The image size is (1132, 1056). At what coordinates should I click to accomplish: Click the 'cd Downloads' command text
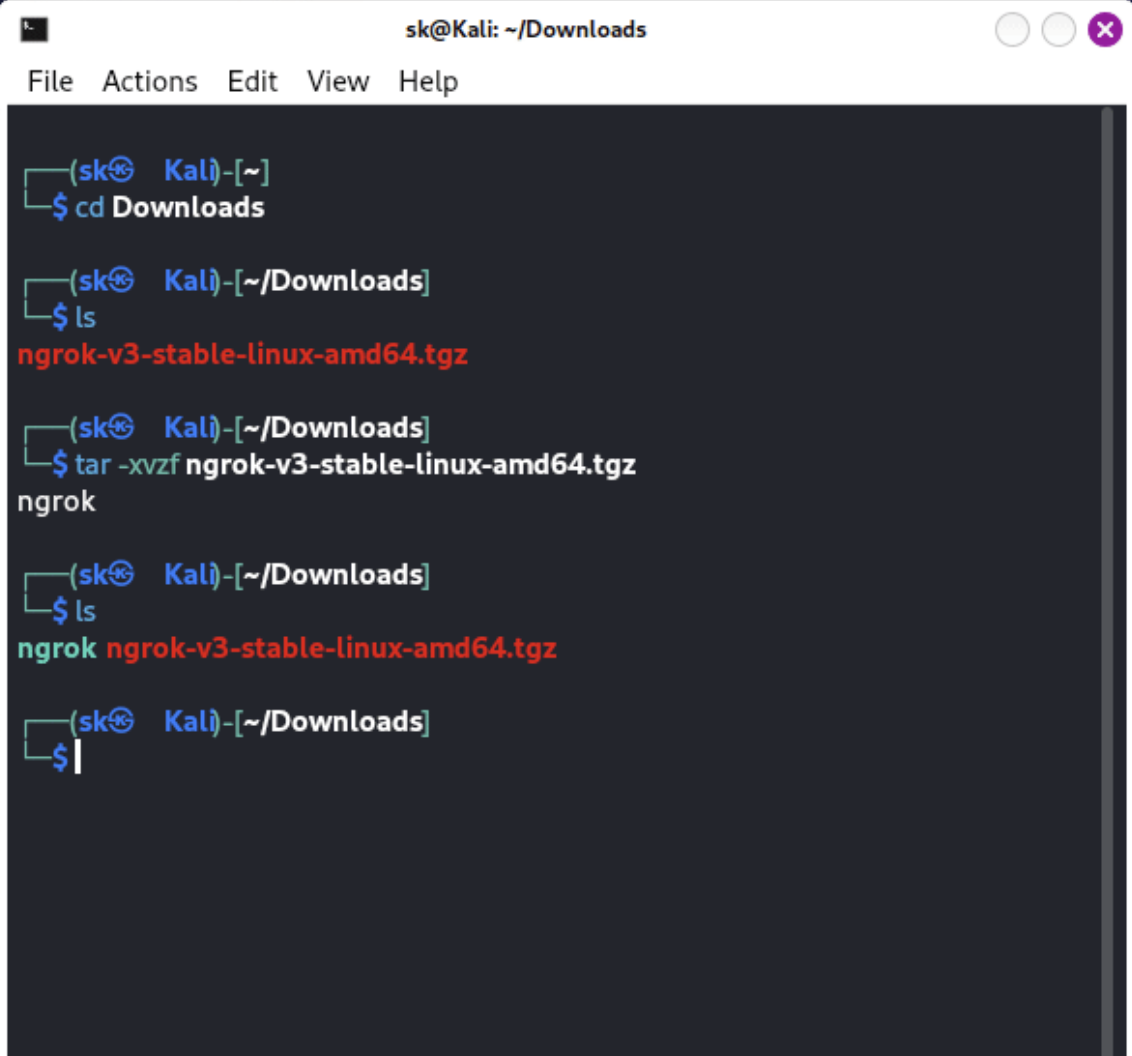tap(170, 208)
